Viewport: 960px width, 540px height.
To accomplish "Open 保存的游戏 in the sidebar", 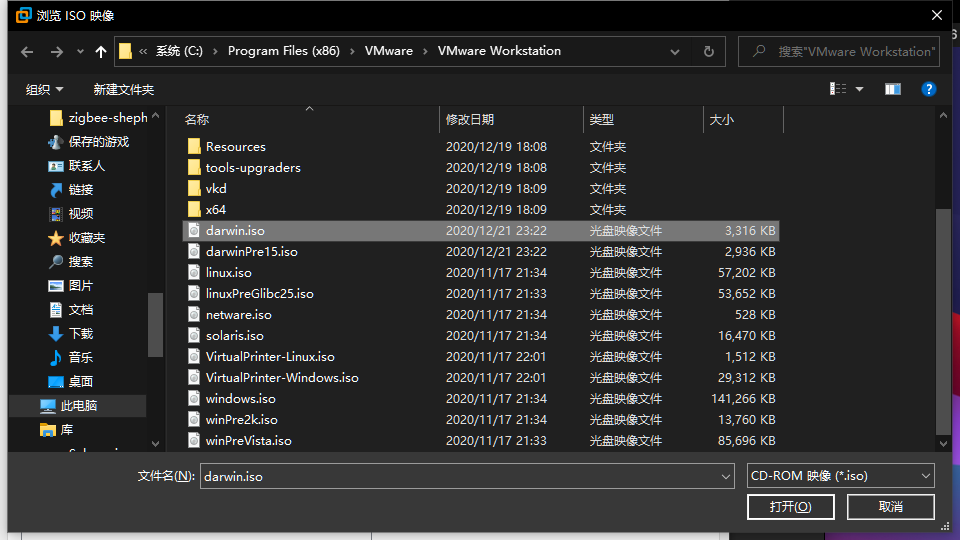I will [89, 142].
